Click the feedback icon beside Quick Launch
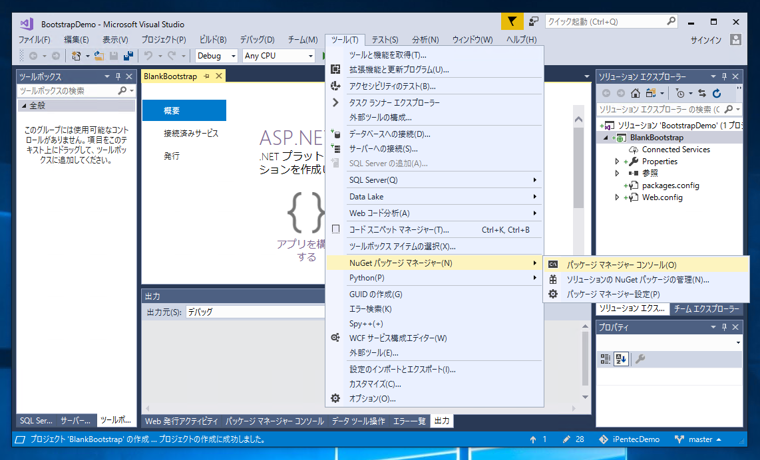Screen dimensions: 760x460 pos(534,22)
